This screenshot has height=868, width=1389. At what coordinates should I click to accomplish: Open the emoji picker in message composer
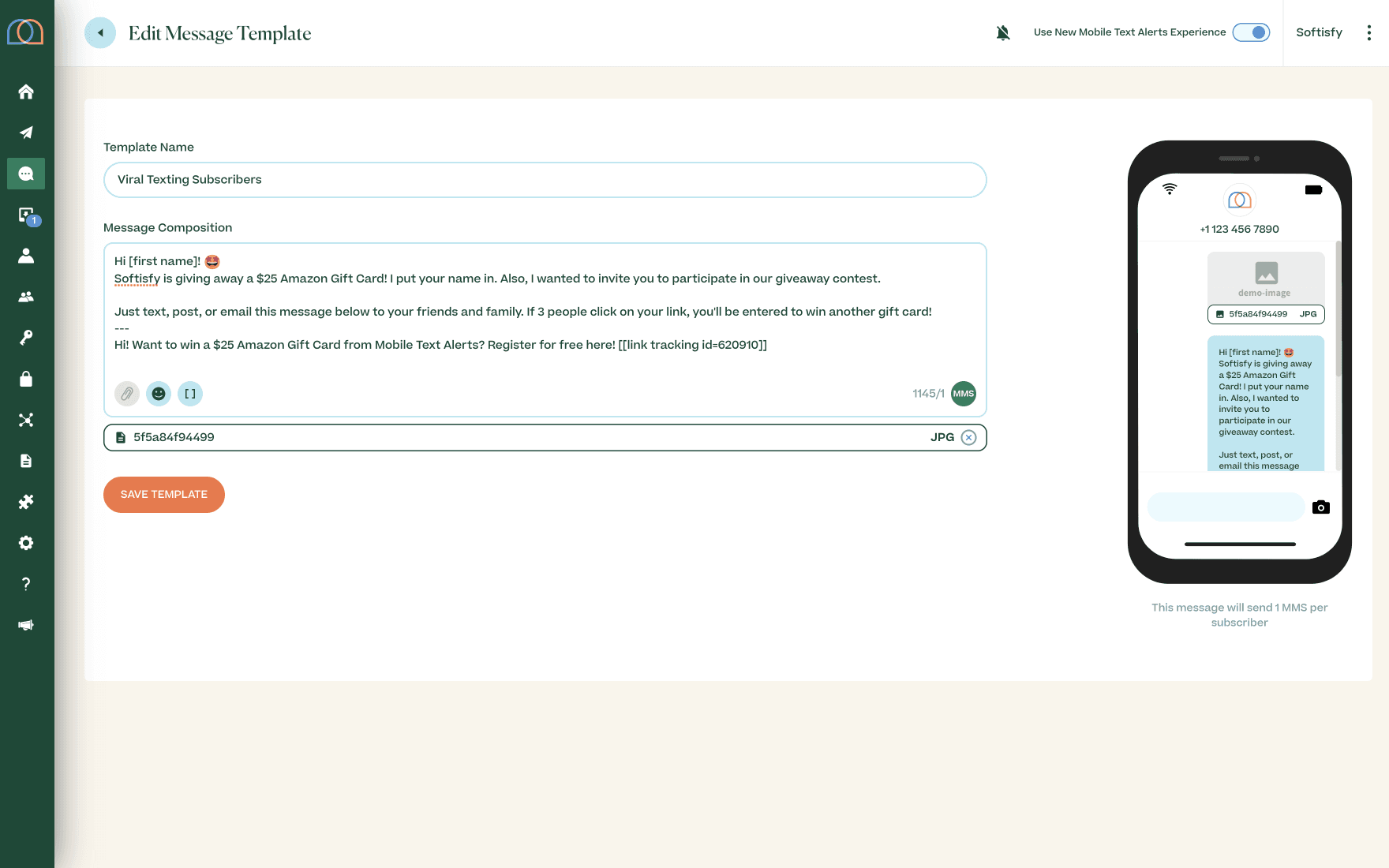[x=159, y=394]
